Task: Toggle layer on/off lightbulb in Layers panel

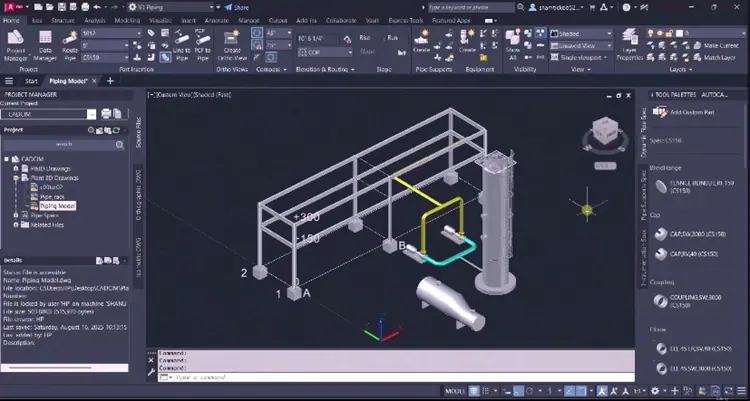Action: (650, 33)
